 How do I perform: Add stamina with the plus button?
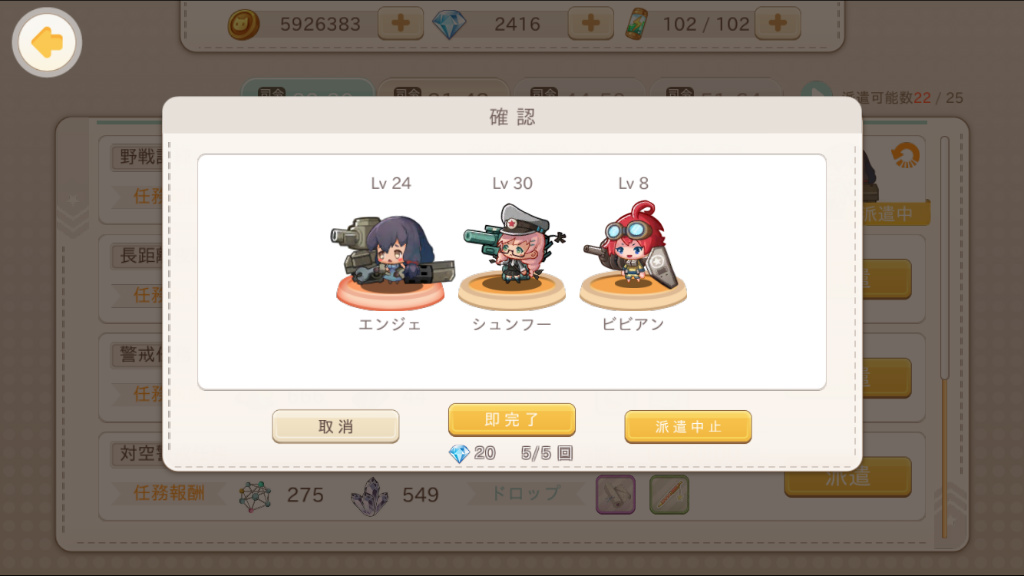(777, 24)
